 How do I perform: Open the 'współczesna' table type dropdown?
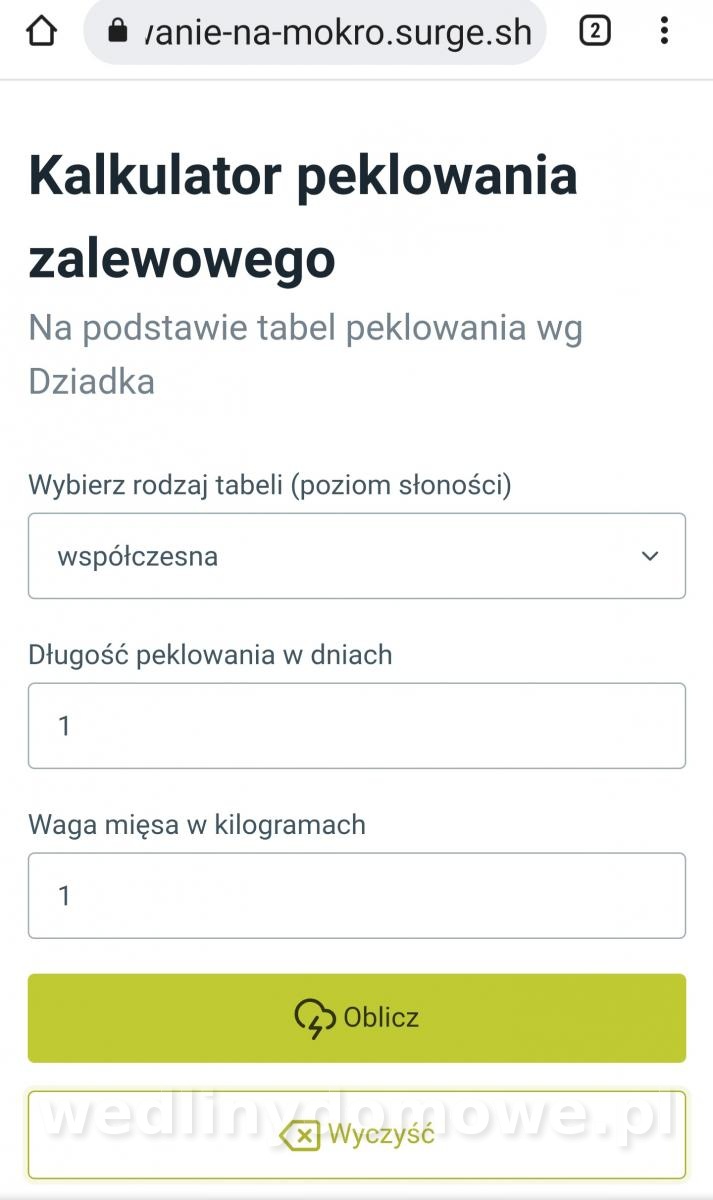click(x=357, y=556)
